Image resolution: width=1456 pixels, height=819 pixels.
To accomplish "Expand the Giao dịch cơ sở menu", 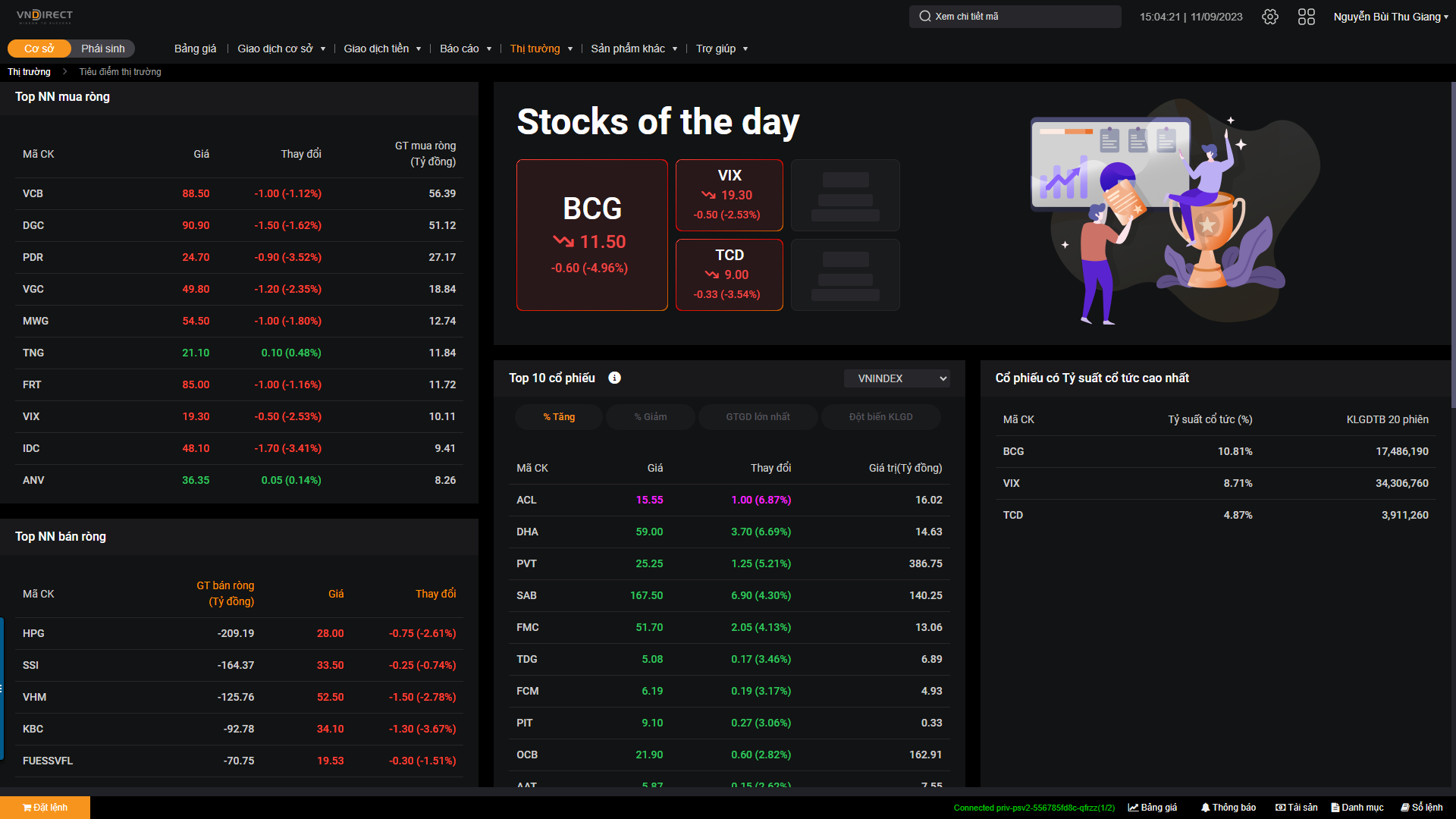I will [x=281, y=49].
